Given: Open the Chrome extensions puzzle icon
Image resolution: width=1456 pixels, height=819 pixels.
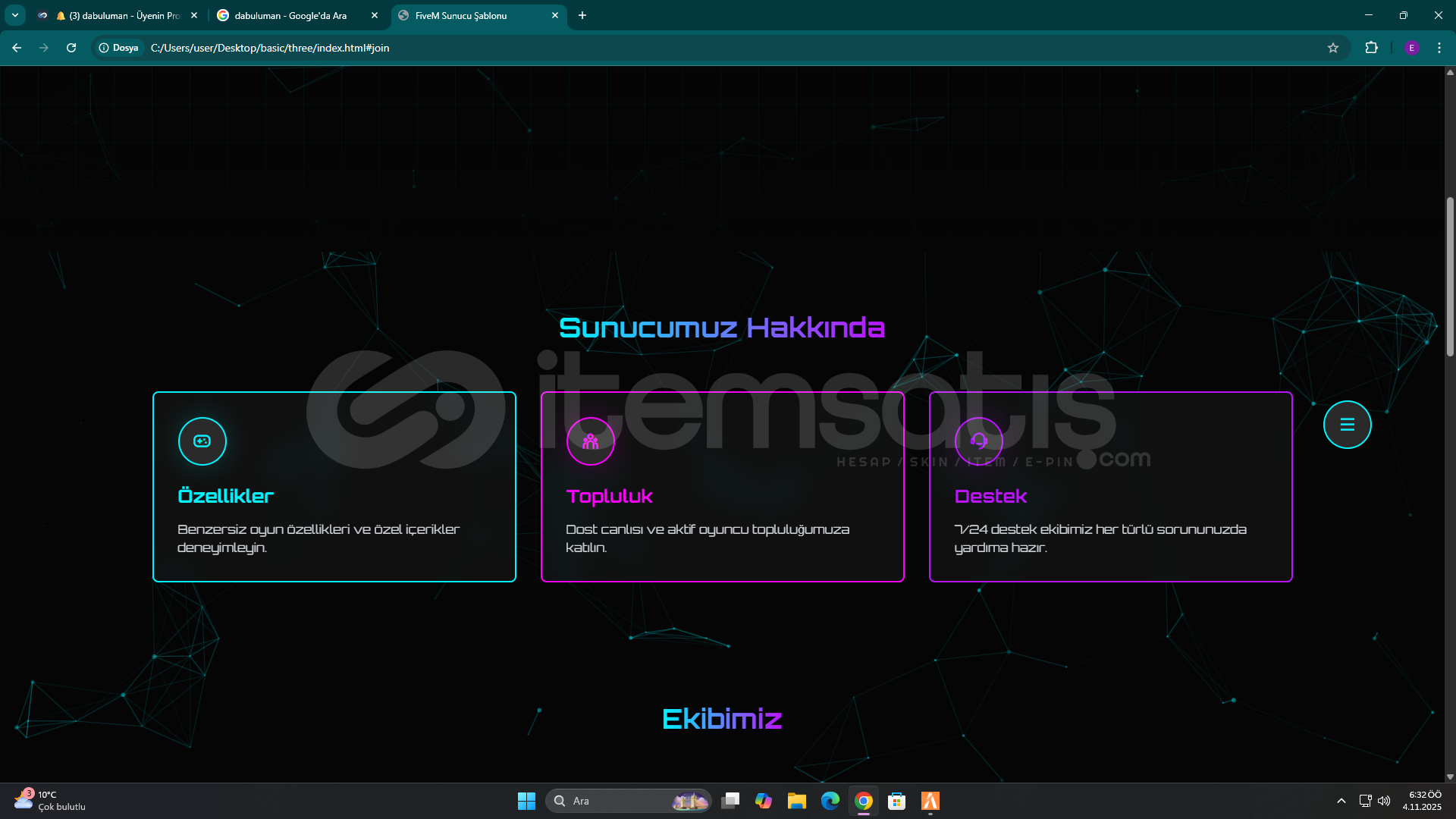Looking at the screenshot, I should coord(1371,48).
